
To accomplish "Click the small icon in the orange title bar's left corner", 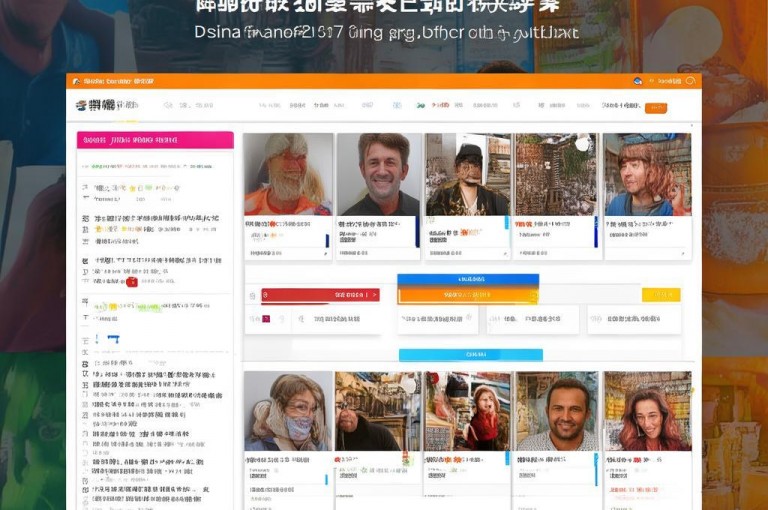I will point(76,81).
